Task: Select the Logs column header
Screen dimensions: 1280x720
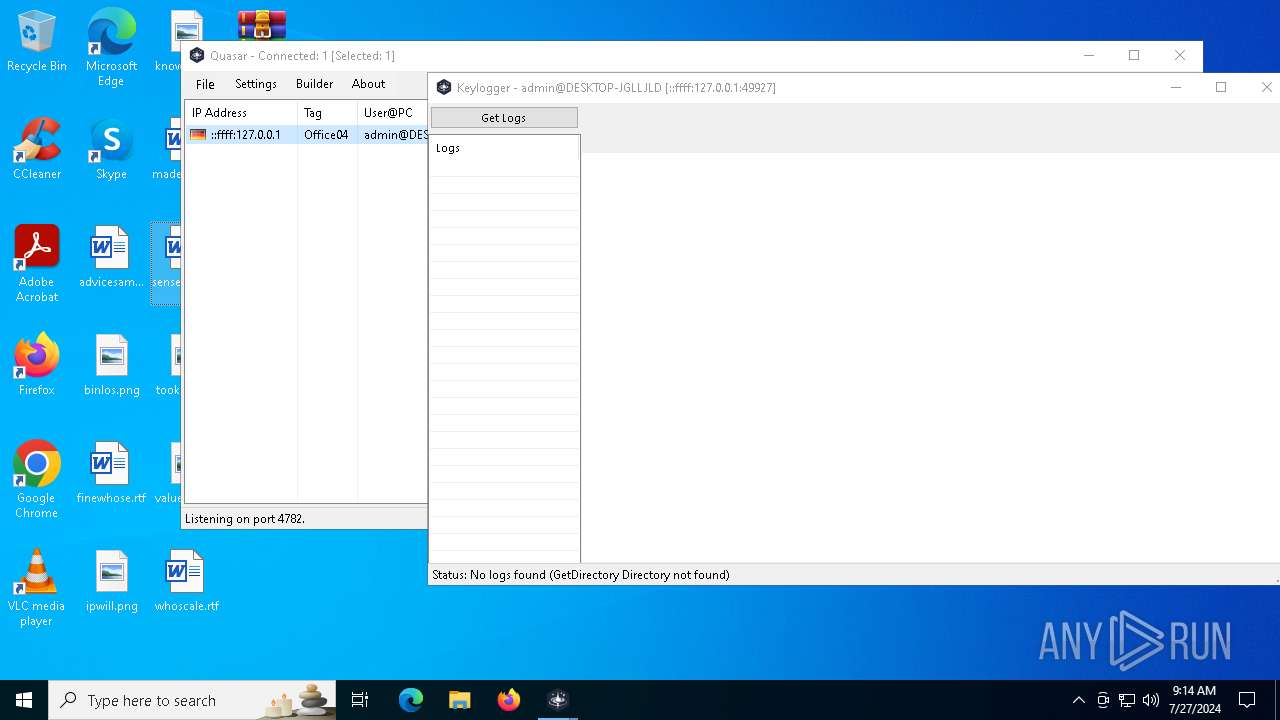Action: tap(504, 148)
